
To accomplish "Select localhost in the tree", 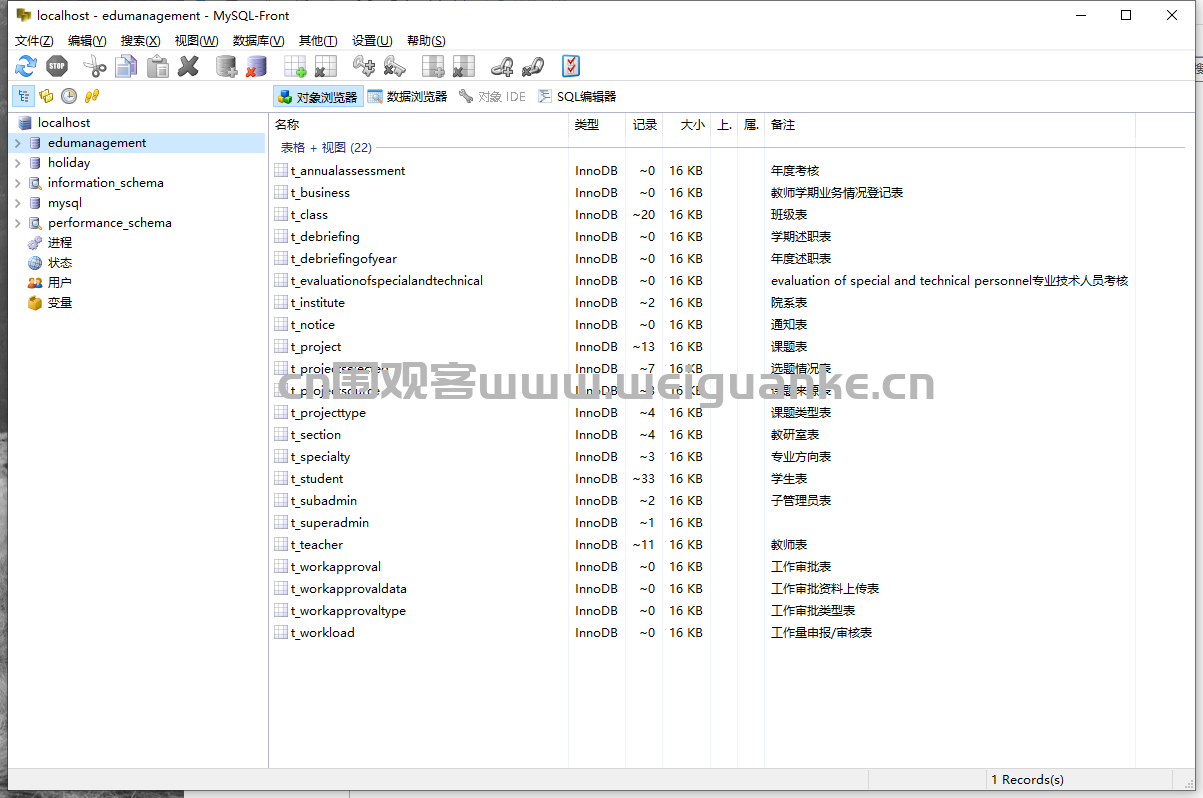I will pyautogui.click(x=64, y=123).
